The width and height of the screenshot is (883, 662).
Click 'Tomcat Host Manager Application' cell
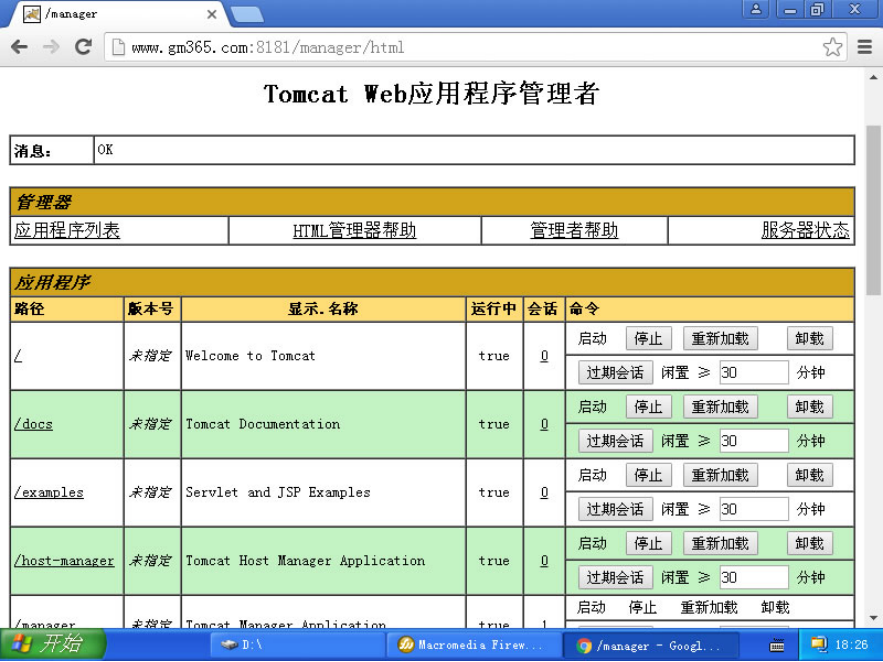click(x=324, y=561)
